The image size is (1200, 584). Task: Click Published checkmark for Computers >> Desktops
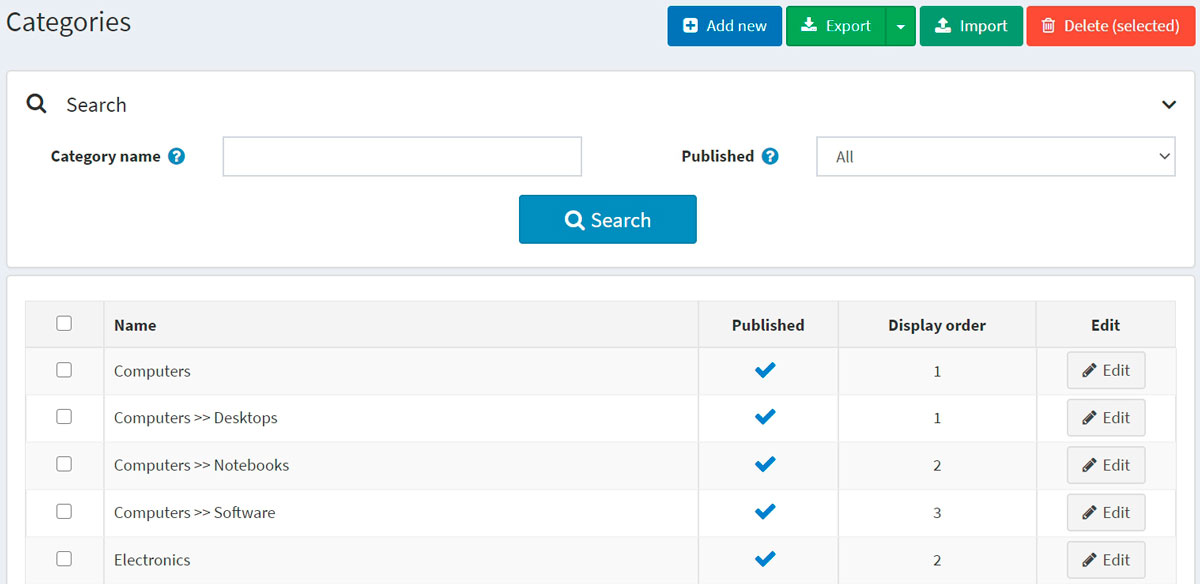coord(765,418)
